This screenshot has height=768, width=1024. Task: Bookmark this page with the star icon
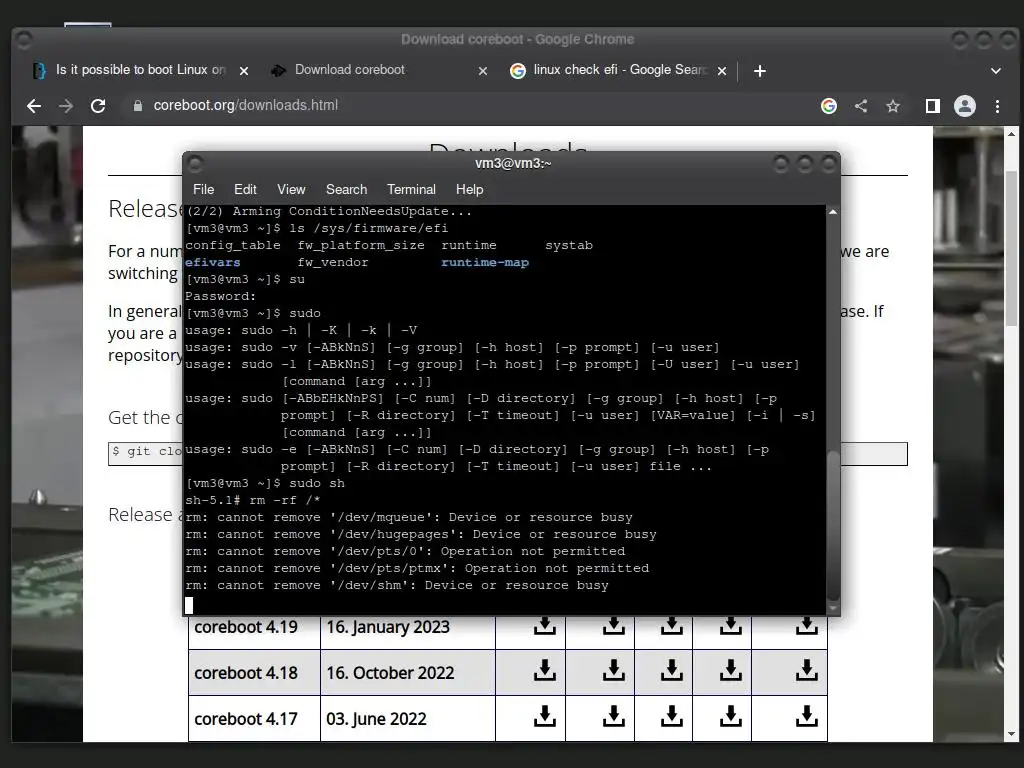[x=893, y=106]
